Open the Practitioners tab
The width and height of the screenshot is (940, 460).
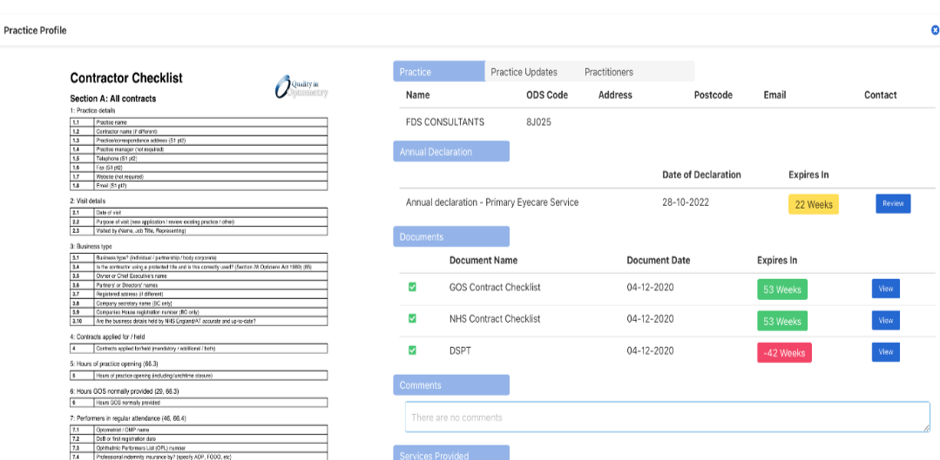(608, 71)
